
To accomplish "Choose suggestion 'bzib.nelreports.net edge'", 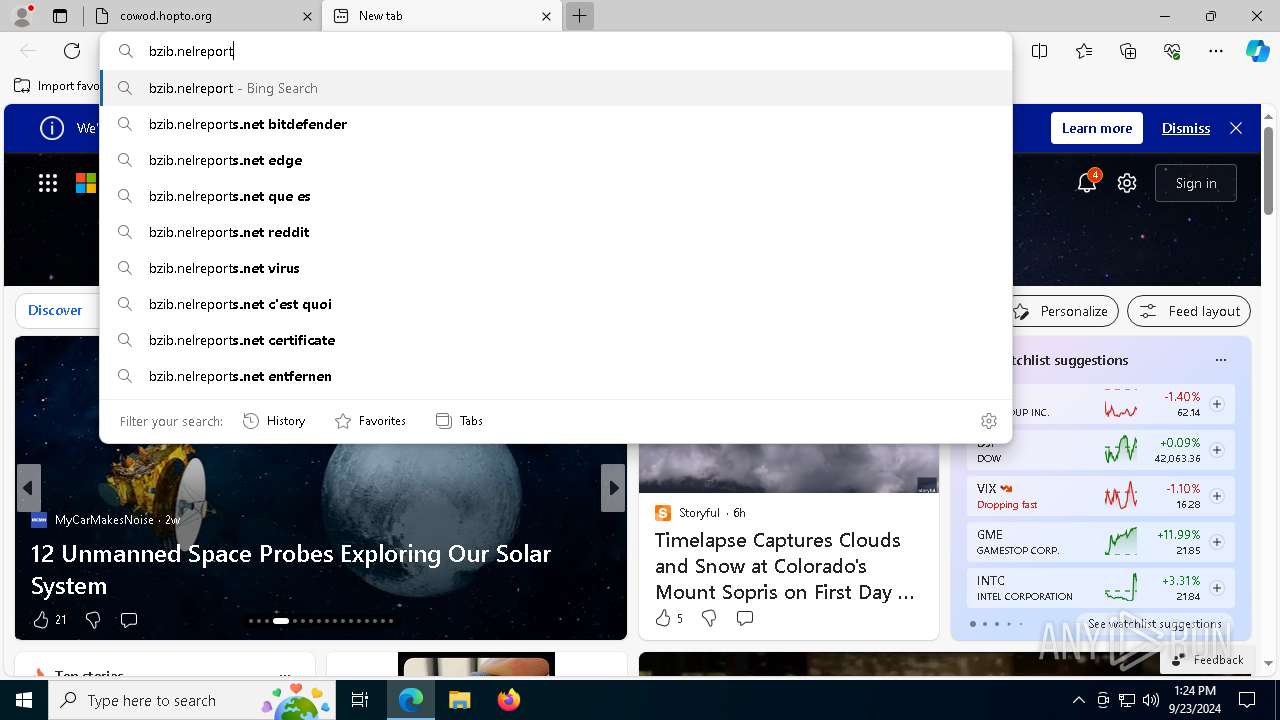I will [556, 160].
